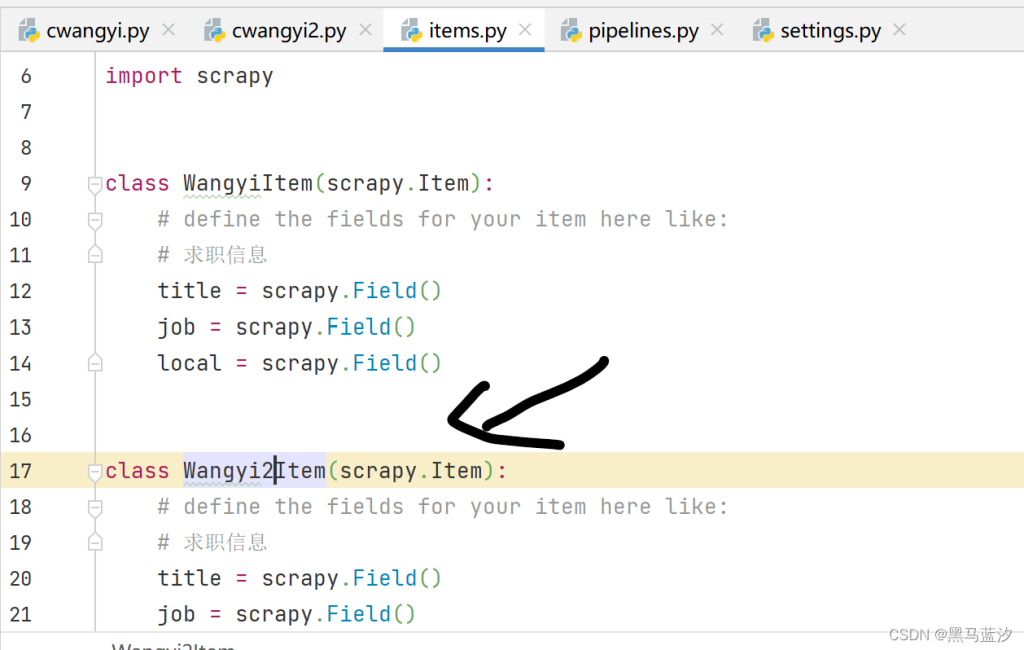Click 'WangyiItem' class name on line 9

[x=248, y=184]
